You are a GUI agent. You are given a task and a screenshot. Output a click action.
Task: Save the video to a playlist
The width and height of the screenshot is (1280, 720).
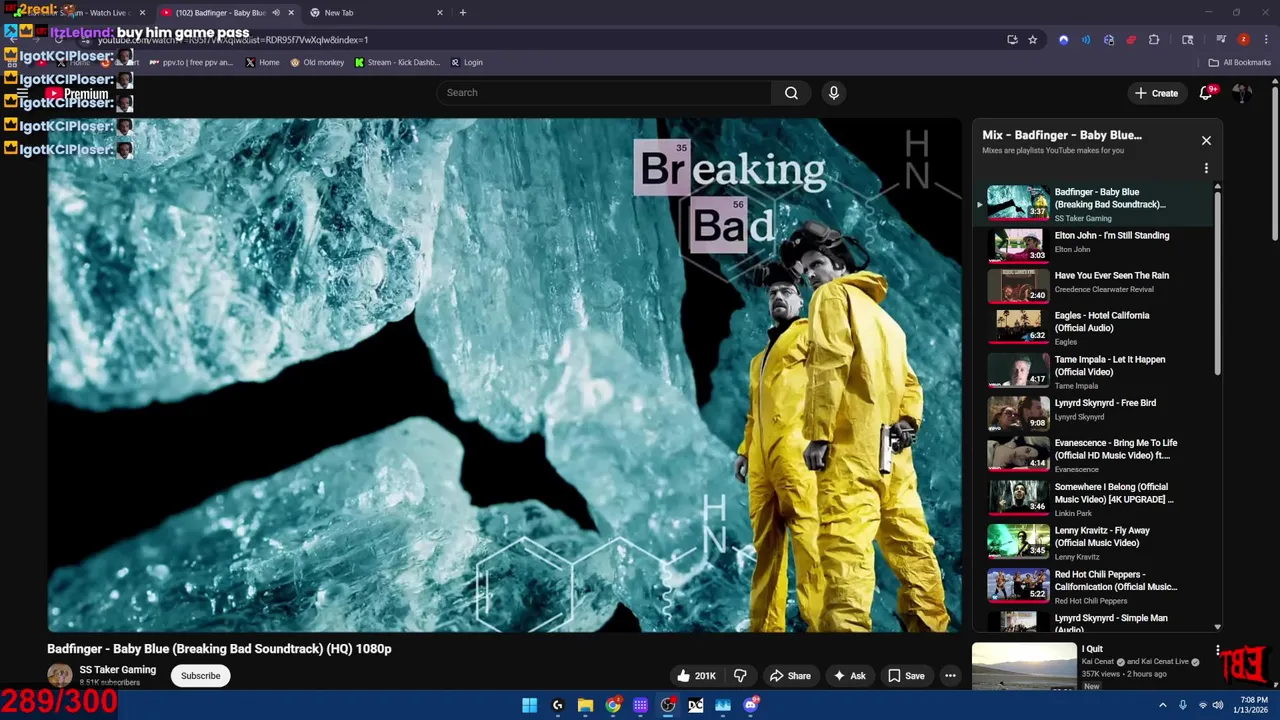click(x=906, y=676)
